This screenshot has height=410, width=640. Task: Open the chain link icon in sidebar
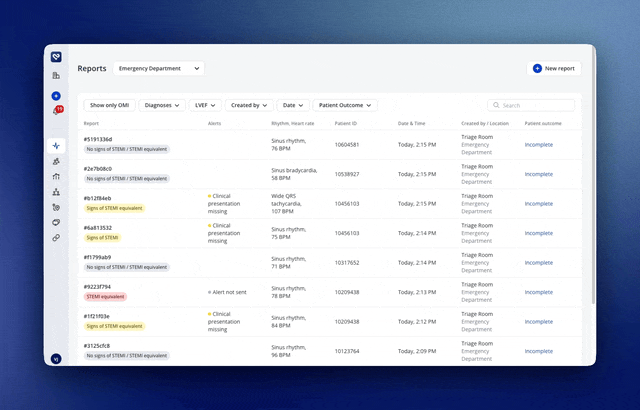pyautogui.click(x=56, y=237)
